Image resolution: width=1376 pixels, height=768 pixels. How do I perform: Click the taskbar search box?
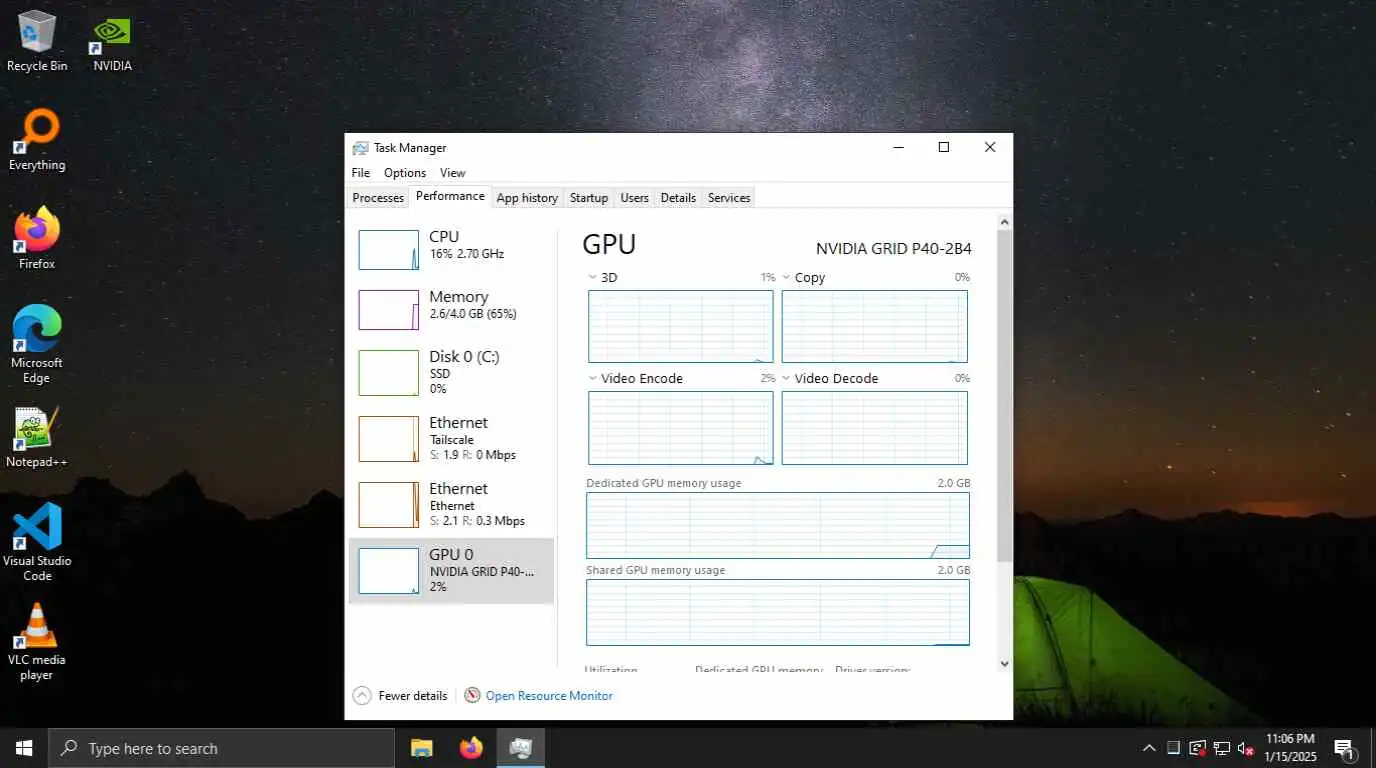point(221,748)
